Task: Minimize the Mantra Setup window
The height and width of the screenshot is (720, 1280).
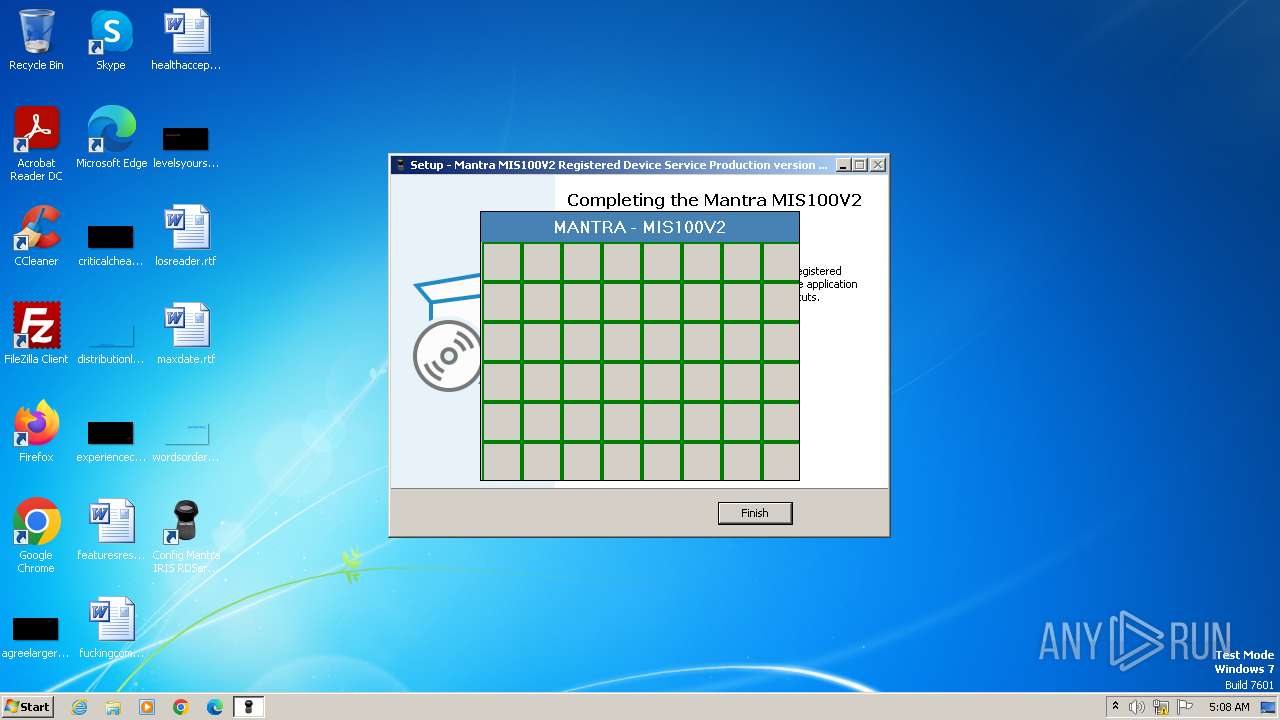Action: 843,165
